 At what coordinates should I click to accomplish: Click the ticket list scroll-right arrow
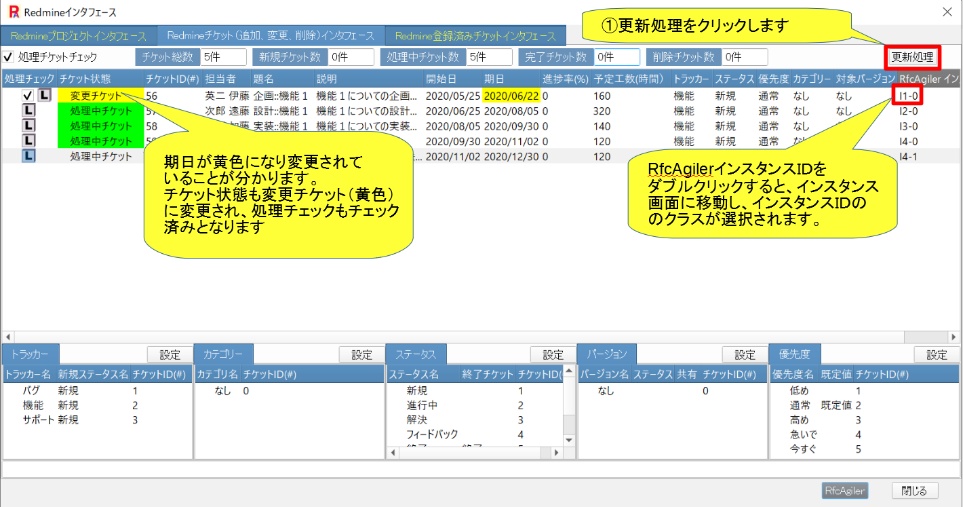tap(953, 337)
